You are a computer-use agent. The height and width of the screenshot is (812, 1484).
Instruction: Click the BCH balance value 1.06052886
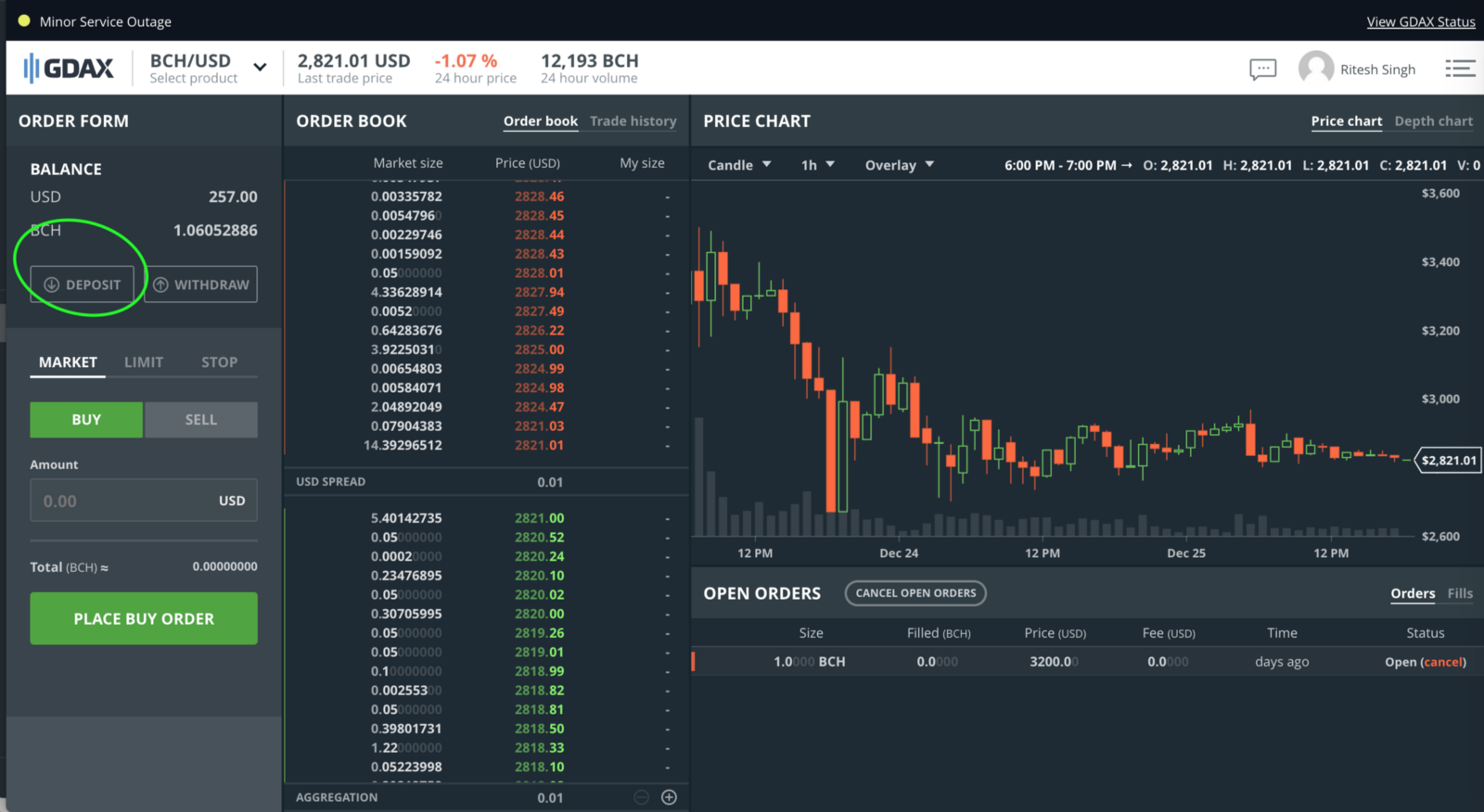215,230
